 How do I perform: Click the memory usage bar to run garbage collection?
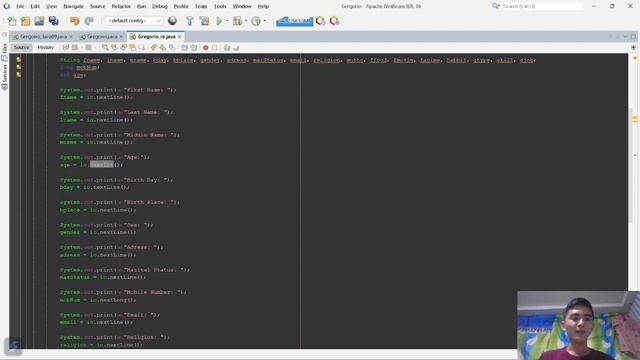(x=294, y=21)
